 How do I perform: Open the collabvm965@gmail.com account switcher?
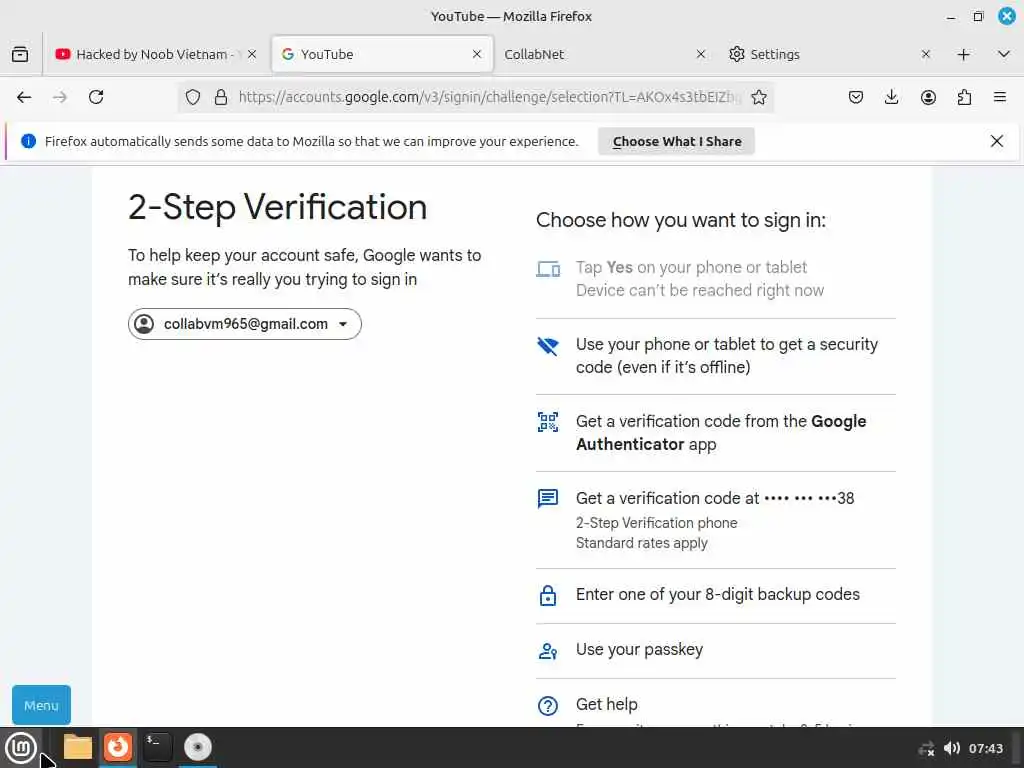click(x=244, y=324)
